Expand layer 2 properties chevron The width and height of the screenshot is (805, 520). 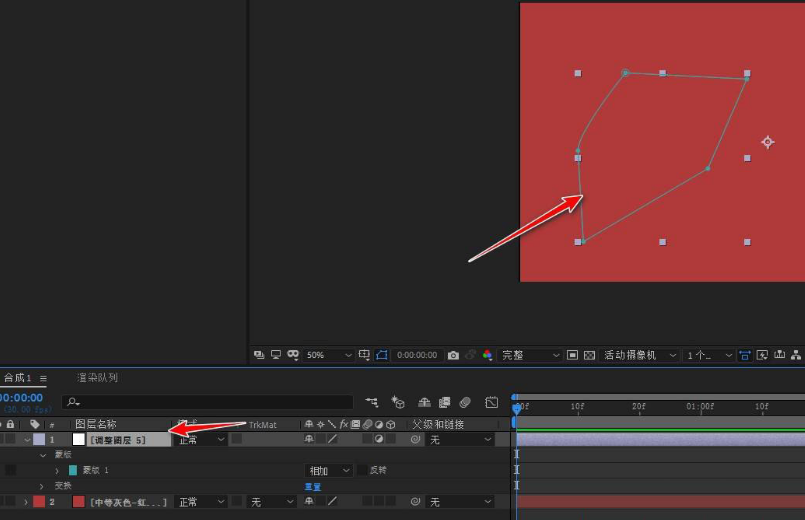pyautogui.click(x=26, y=502)
